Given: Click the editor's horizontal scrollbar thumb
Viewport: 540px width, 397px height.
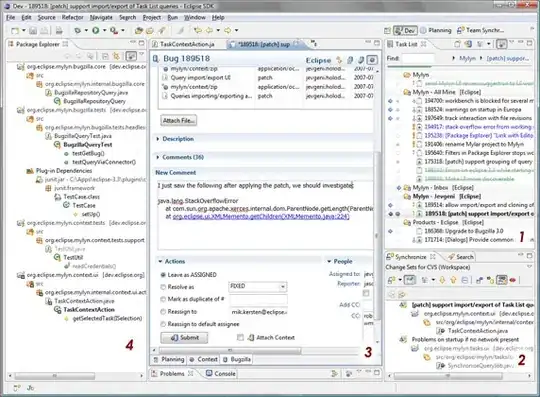Looking at the screenshot, I should pos(230,351).
